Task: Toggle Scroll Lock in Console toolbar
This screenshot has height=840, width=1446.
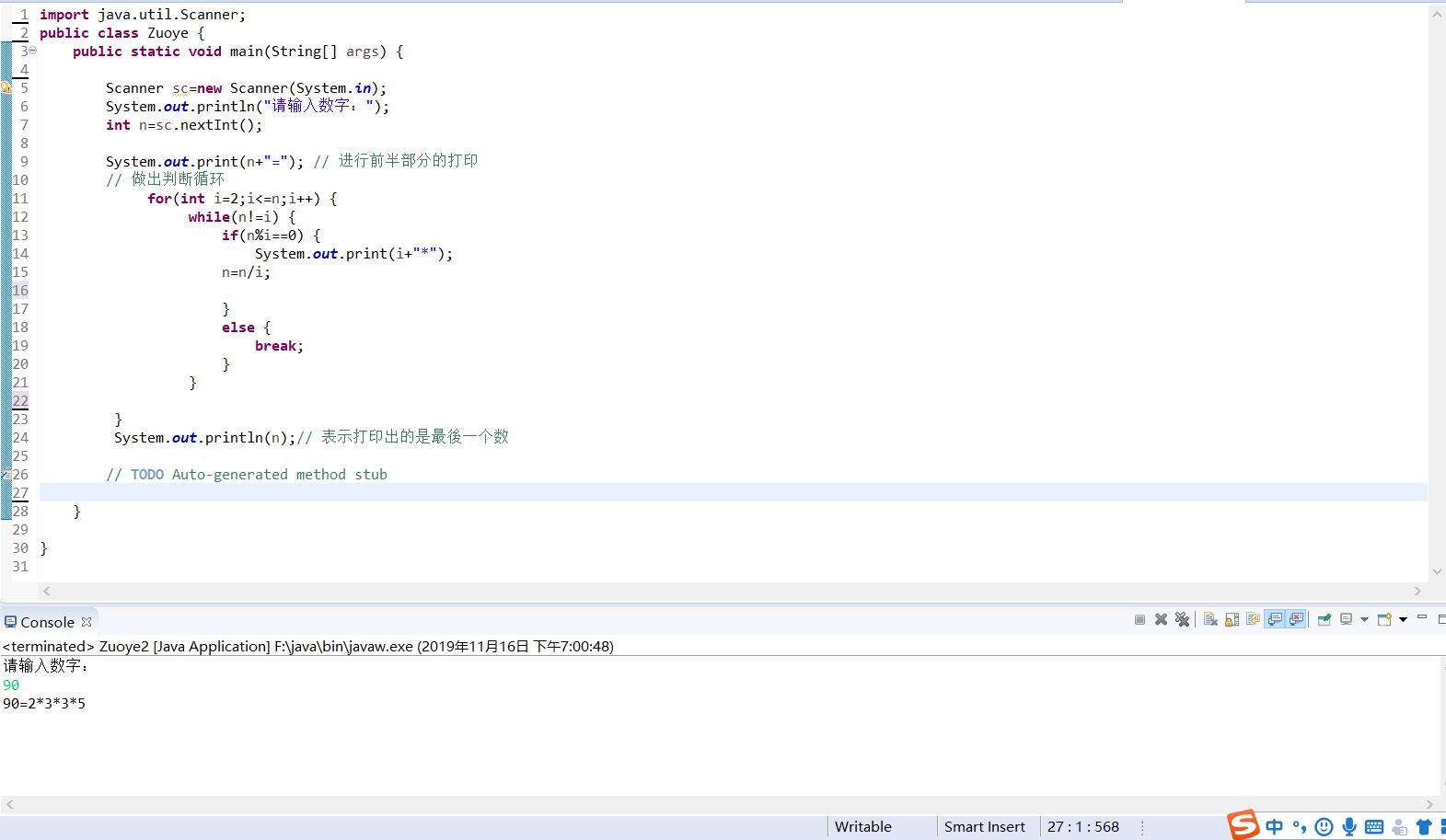Action: pyautogui.click(x=1232, y=619)
